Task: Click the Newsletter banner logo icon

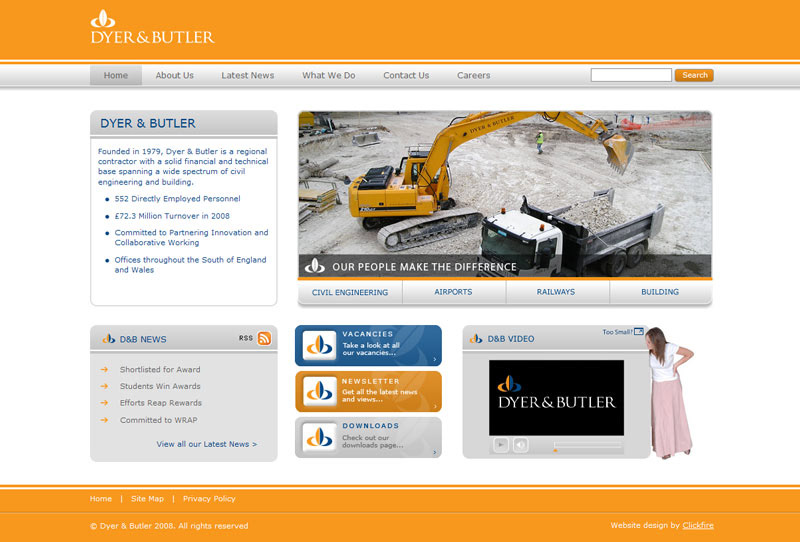Action: (x=319, y=391)
